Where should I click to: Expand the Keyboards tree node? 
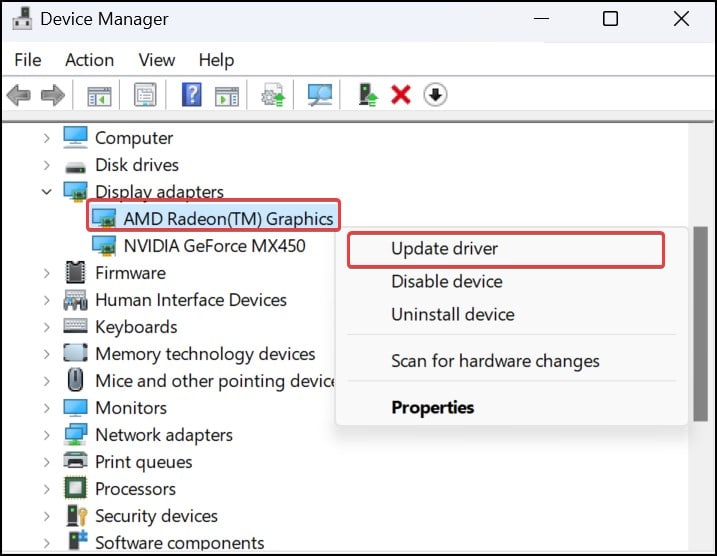[46, 327]
